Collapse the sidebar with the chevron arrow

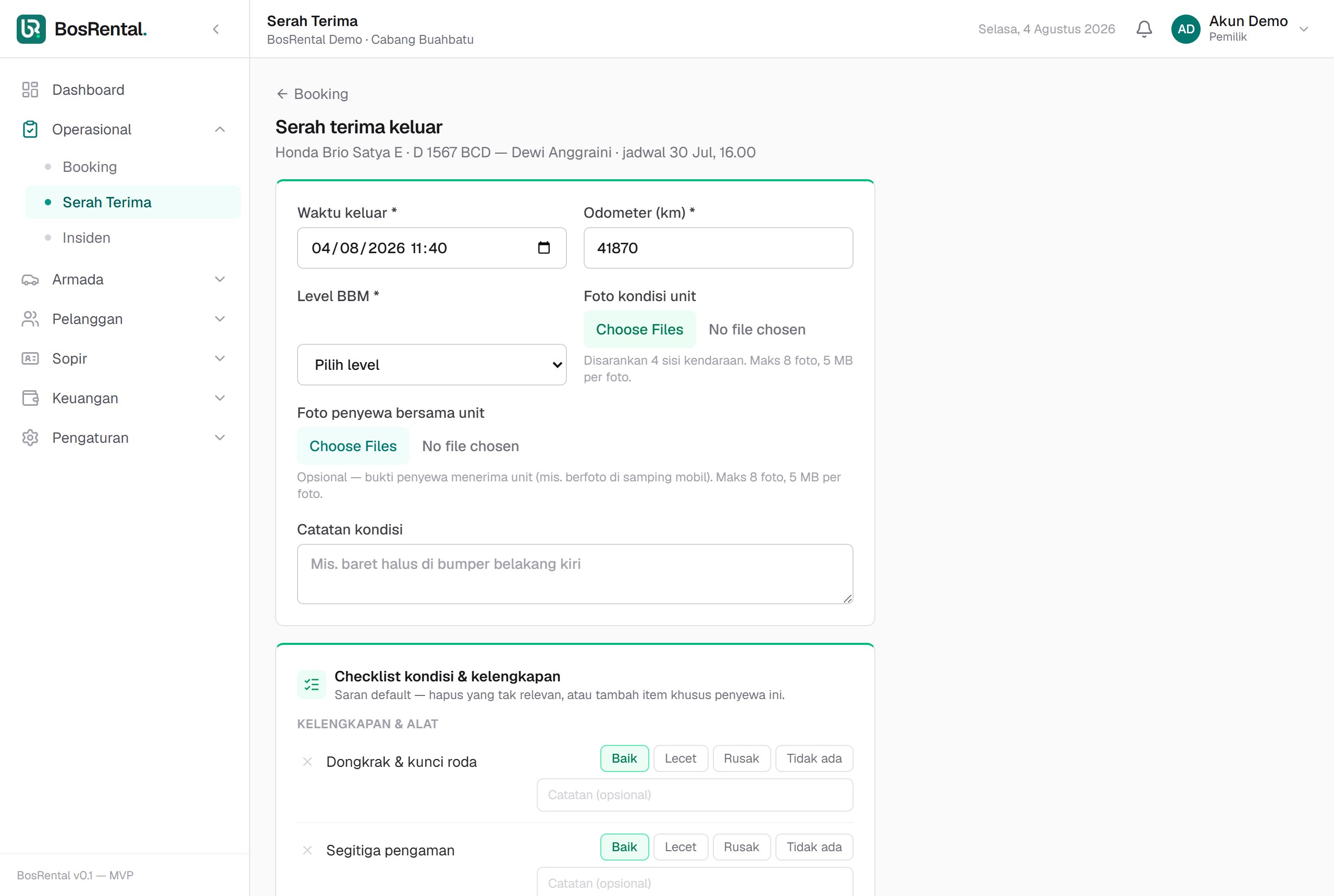coord(216,29)
